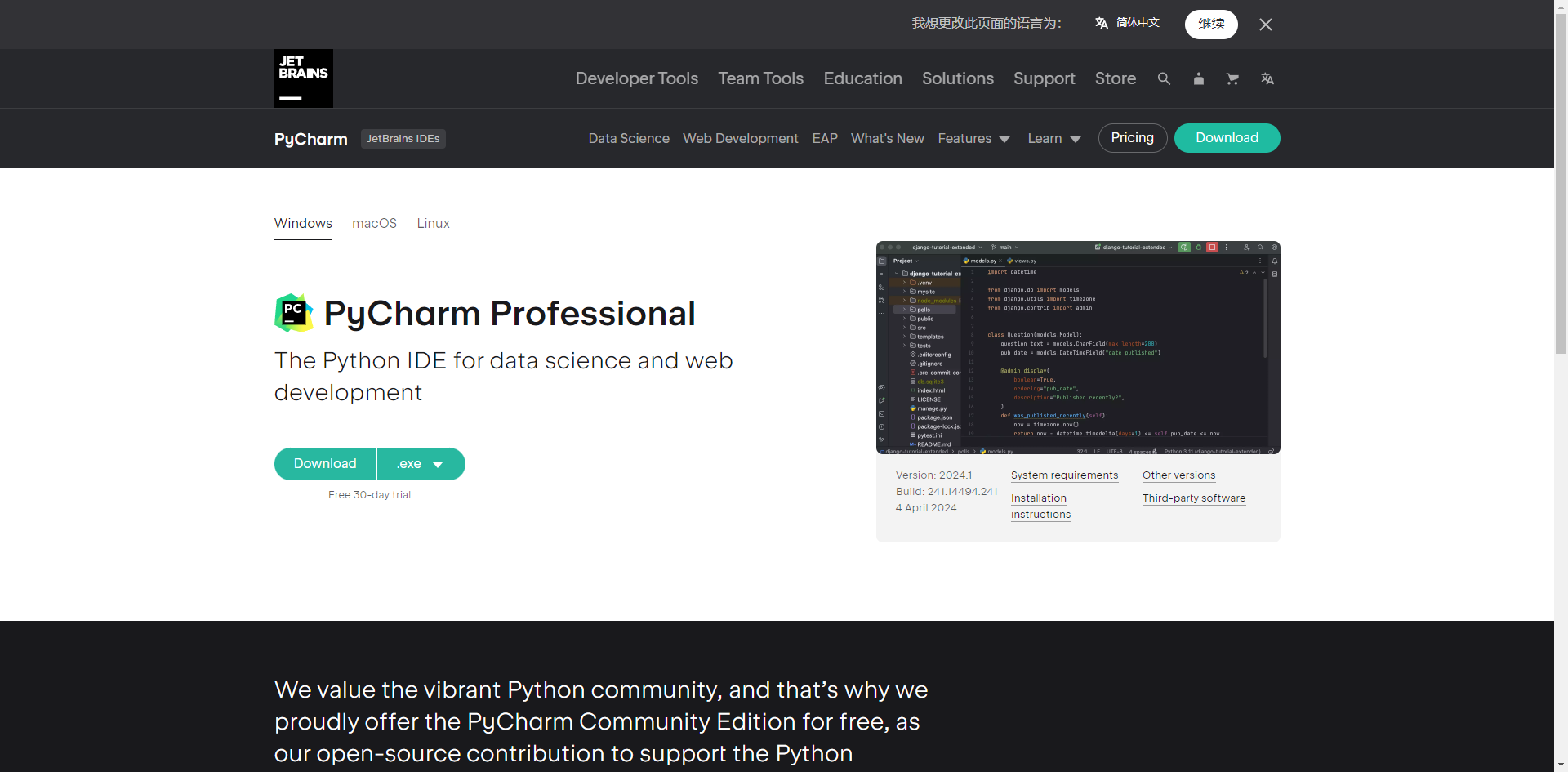Open Education menu
Viewport: 1568px width, 772px height.
coord(863,78)
